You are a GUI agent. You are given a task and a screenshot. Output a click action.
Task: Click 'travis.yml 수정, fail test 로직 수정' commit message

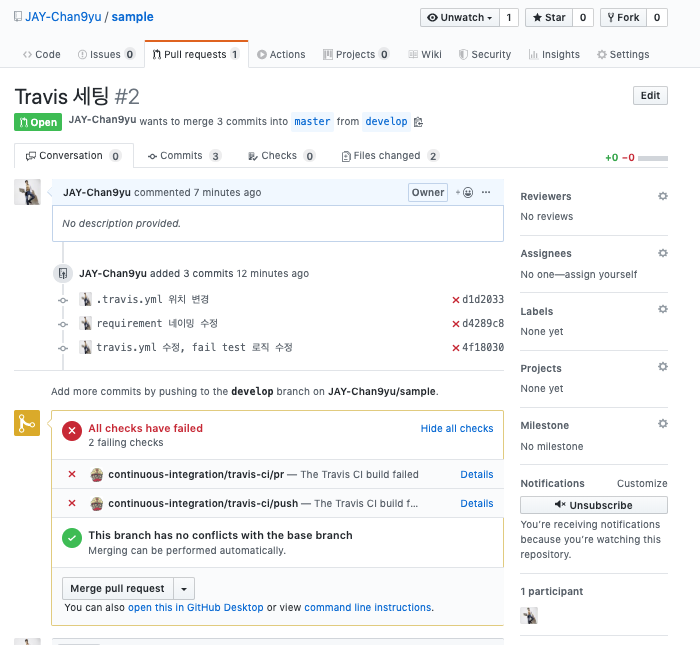coord(195,347)
